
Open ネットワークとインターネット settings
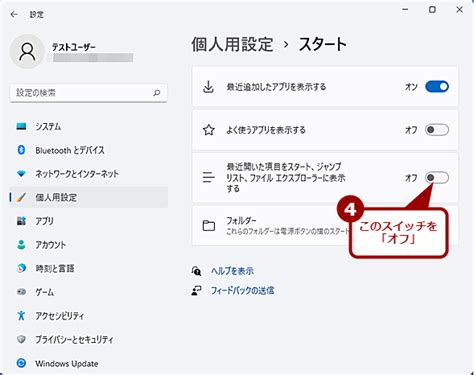pyautogui.click(x=89, y=174)
